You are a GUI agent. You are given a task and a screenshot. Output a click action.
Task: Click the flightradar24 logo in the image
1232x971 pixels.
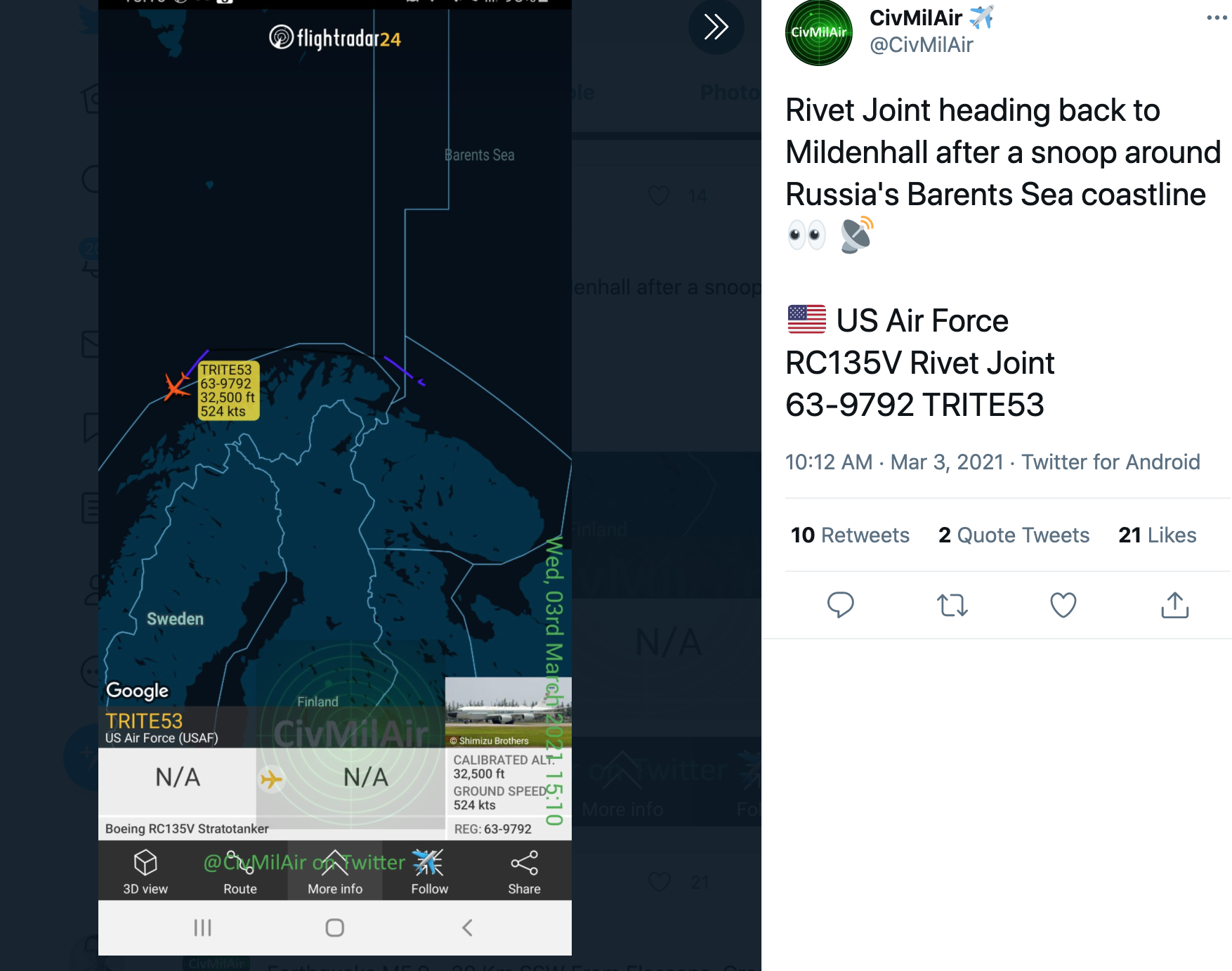point(335,38)
